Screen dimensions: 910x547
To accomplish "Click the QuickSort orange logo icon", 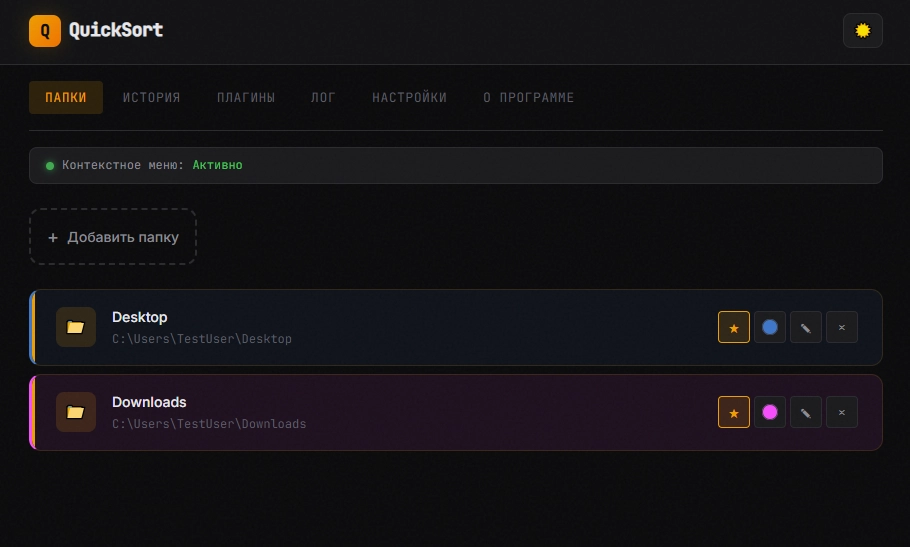I will [x=45, y=31].
